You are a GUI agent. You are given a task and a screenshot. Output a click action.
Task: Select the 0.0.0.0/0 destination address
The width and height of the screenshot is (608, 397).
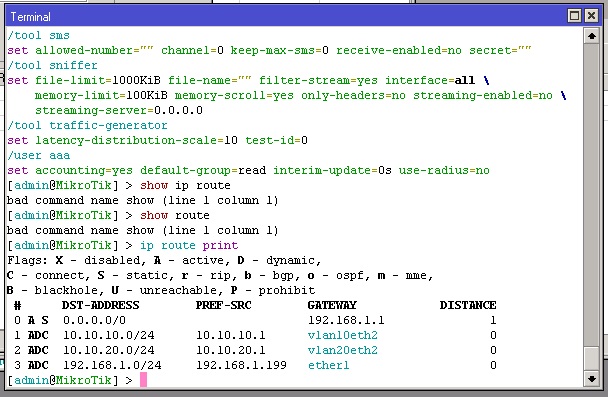click(95, 320)
